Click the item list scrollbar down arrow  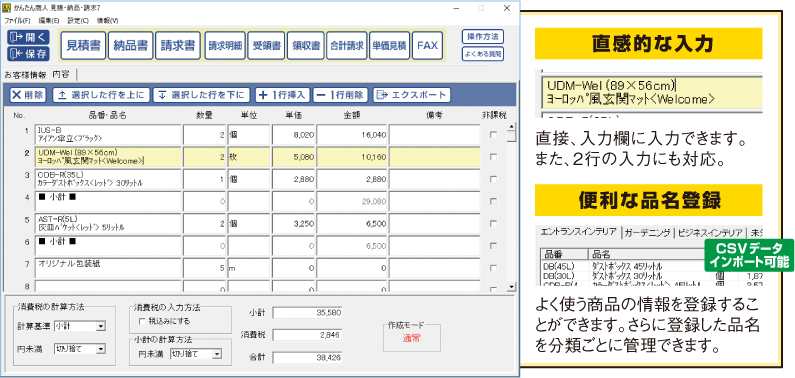click(512, 288)
